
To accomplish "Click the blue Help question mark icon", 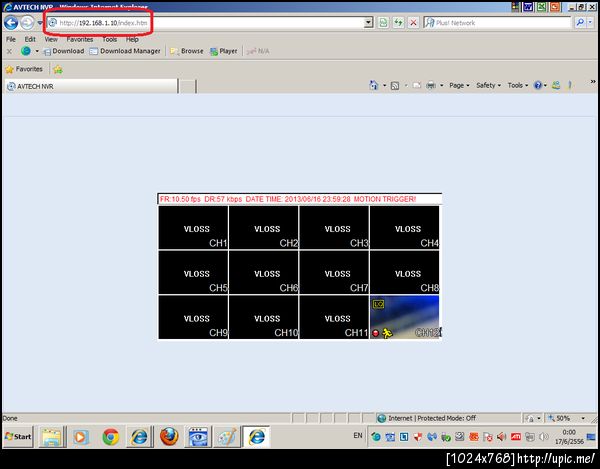I will tap(538, 85).
